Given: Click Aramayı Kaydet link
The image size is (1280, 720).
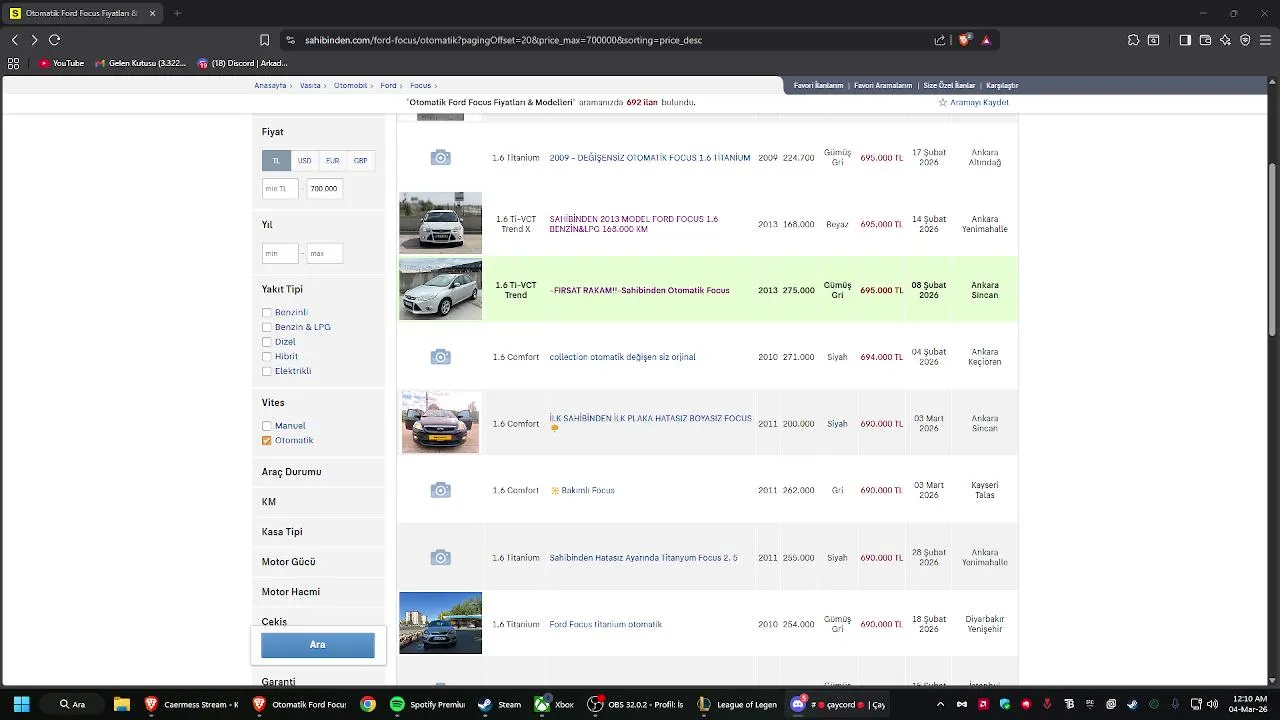Looking at the screenshot, I should 979,102.
